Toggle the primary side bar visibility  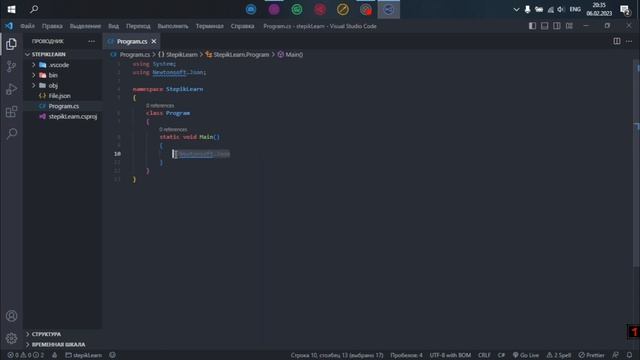[532, 26]
